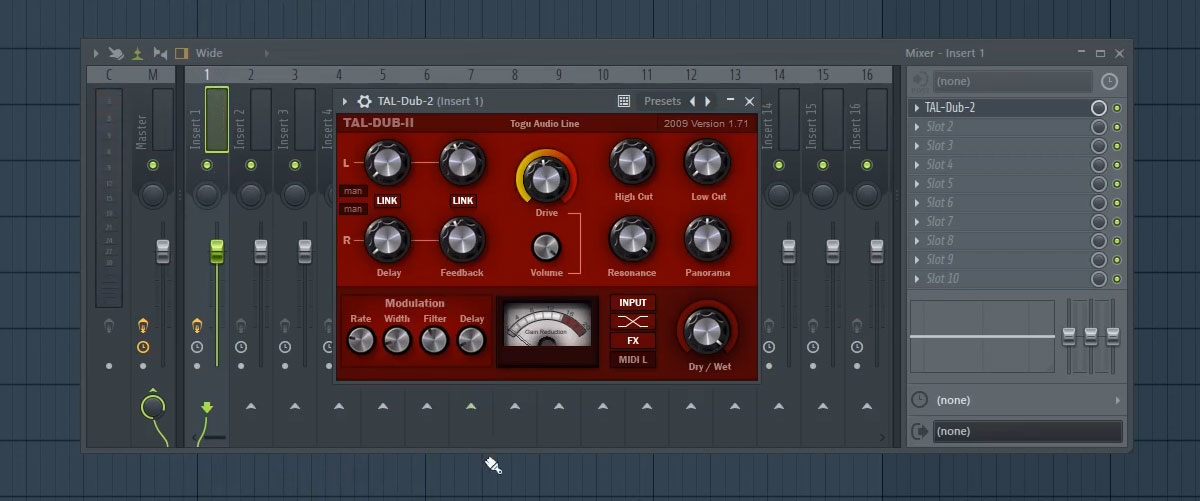Open the Presets menu
The height and width of the screenshot is (501, 1200).
click(x=662, y=101)
